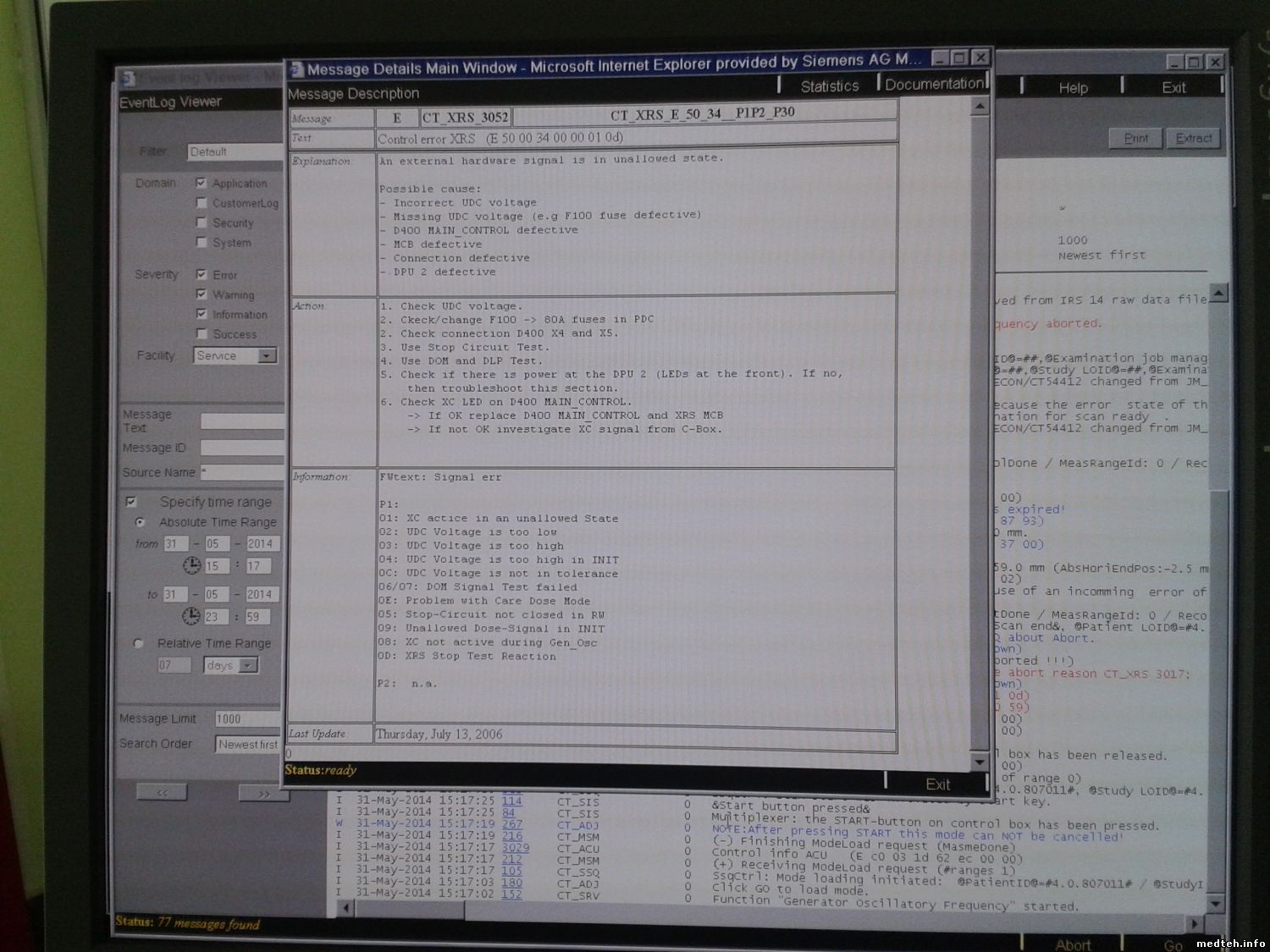Viewport: 1270px width, 952px height.
Task: Click the clock icon beside the from time
Action: click(191, 566)
